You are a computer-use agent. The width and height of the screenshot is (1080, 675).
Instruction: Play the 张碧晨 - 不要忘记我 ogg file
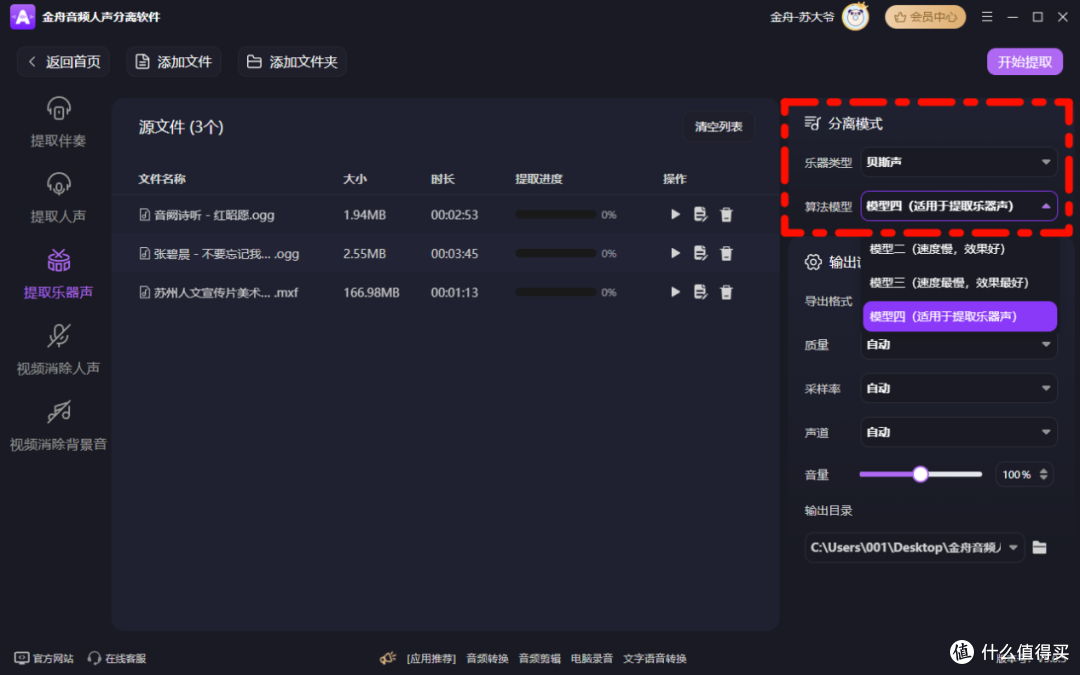click(x=675, y=253)
